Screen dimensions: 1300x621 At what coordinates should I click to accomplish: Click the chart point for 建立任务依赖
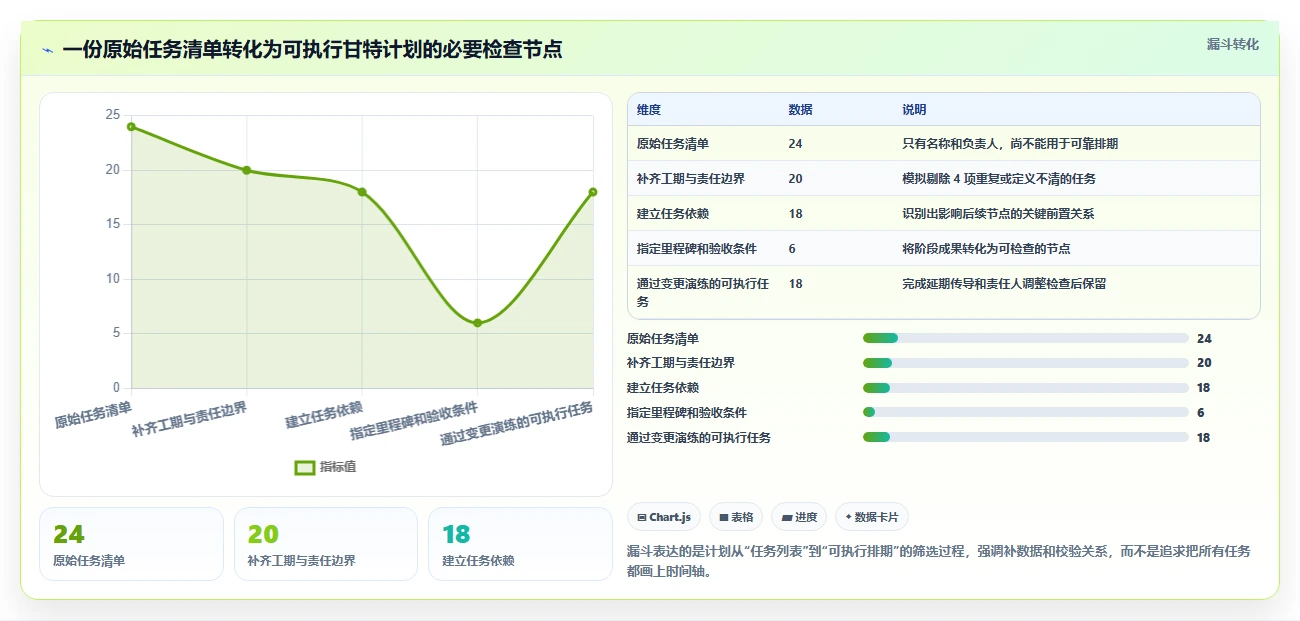pos(362,192)
